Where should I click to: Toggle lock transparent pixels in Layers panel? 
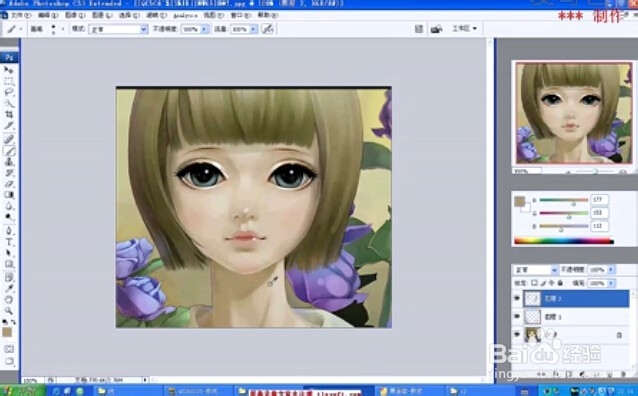click(534, 282)
